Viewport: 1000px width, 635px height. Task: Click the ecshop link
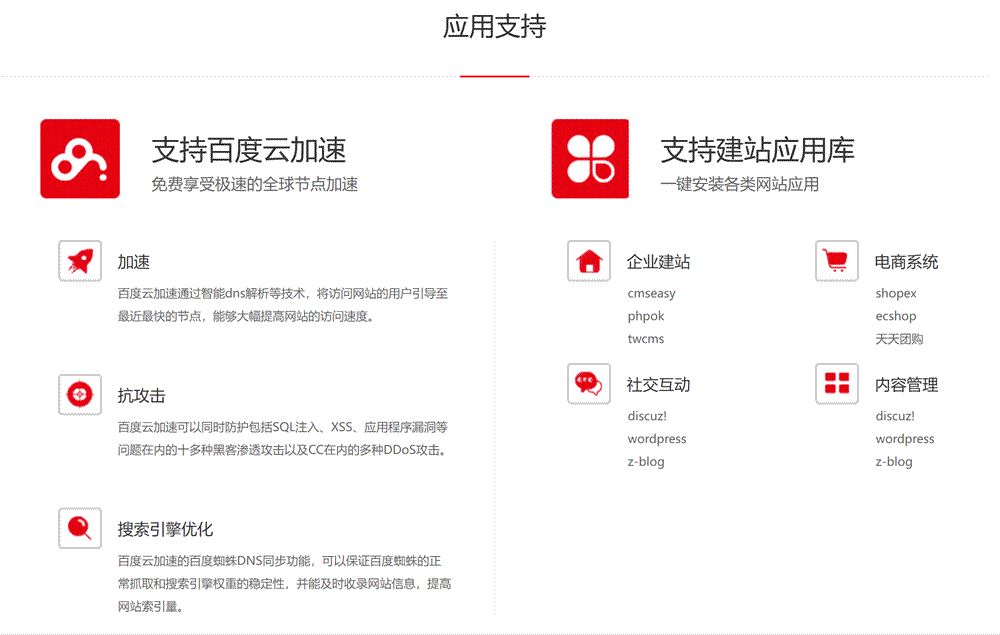point(895,316)
